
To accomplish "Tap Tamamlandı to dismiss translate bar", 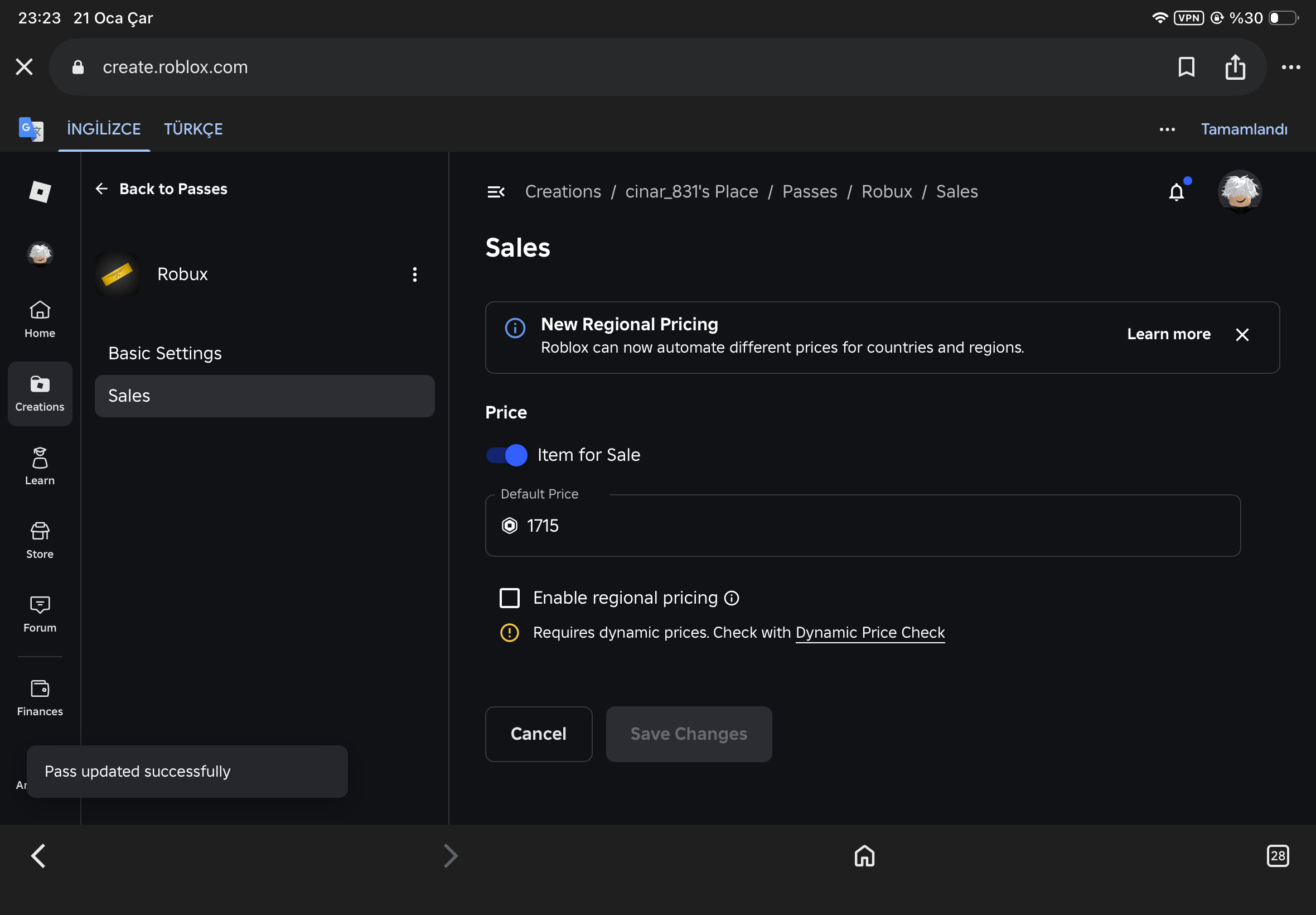I will pos(1244,129).
